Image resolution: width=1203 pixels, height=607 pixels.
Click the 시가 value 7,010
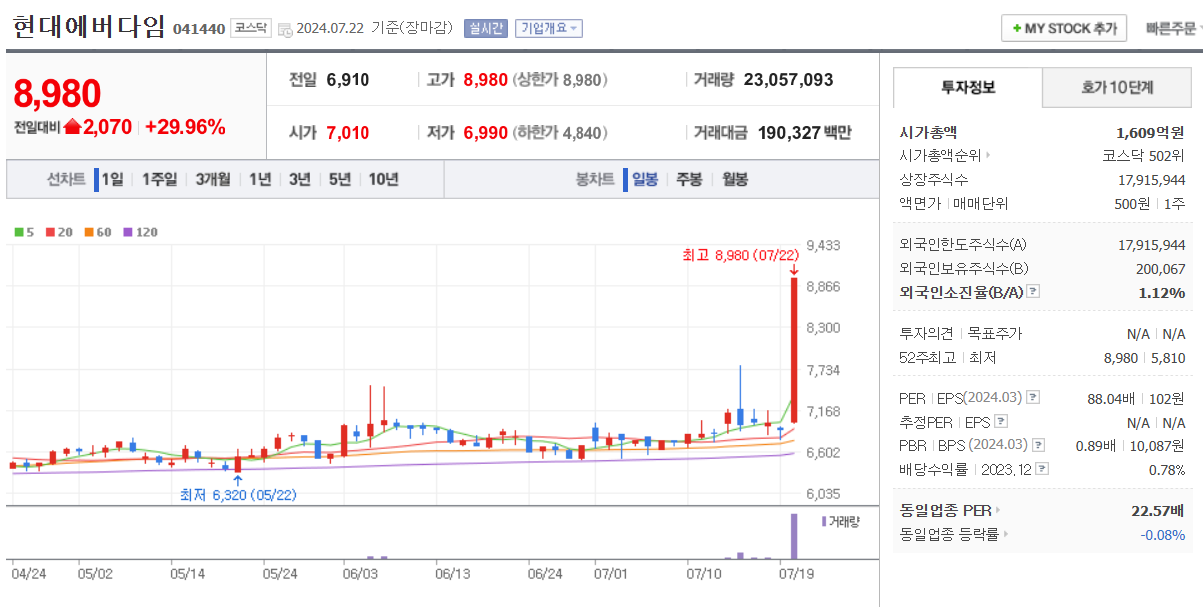click(x=348, y=132)
